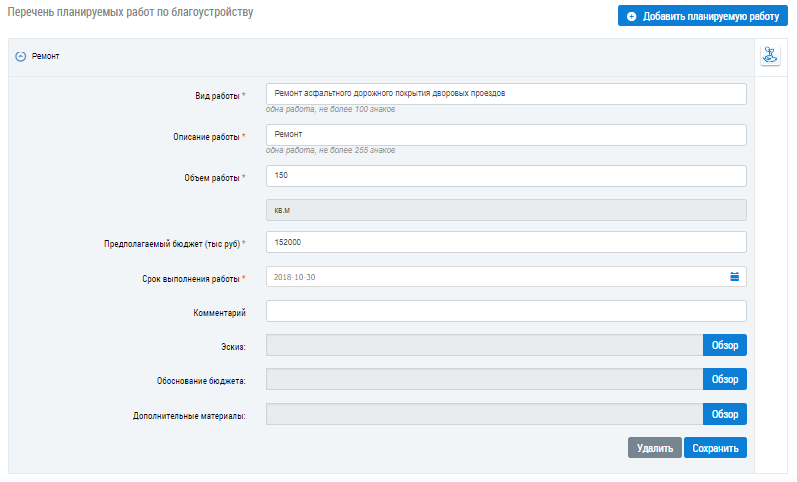797x482 pixels.
Task: Click Обзор next to Обоснование бюджета
Action: 724,380
